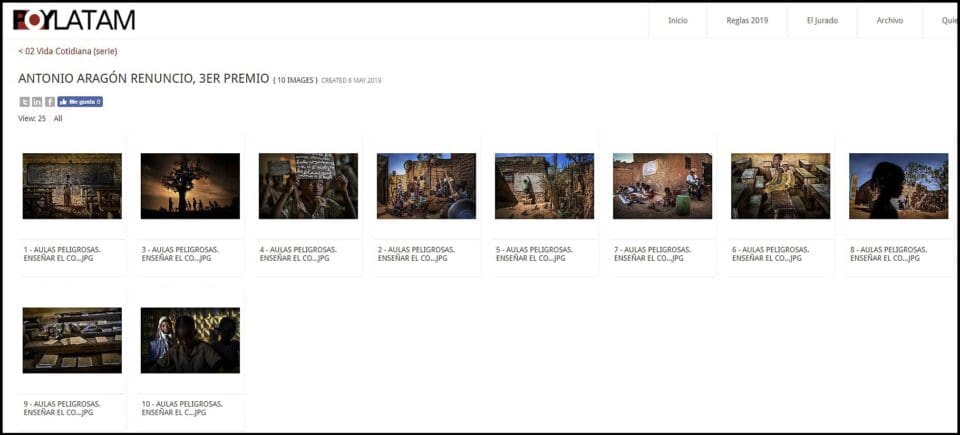960x435 pixels.
Task: Share the gallery on LinkedIn icon
Action: click(37, 102)
